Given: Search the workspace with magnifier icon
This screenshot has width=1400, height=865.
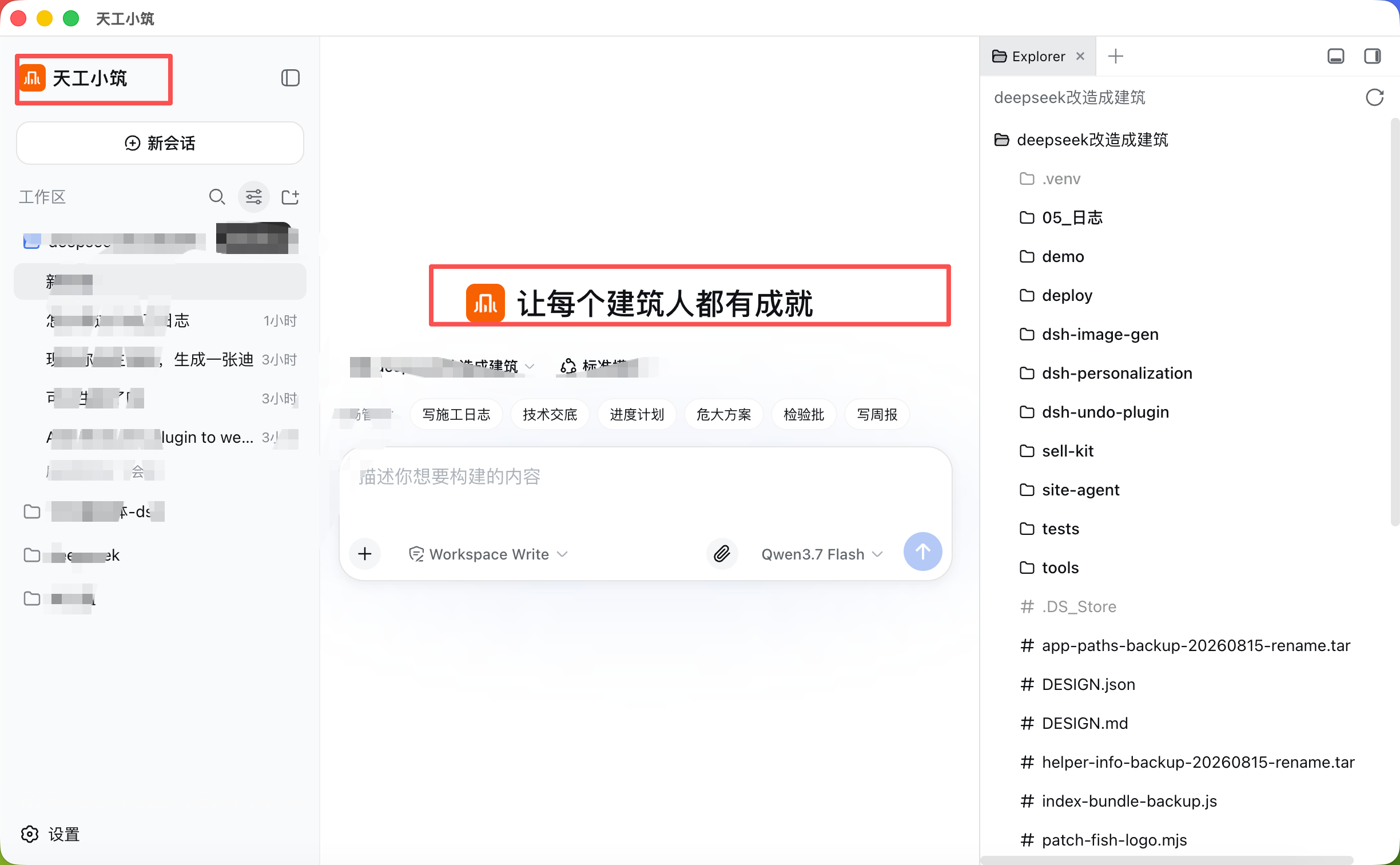Looking at the screenshot, I should (x=217, y=197).
